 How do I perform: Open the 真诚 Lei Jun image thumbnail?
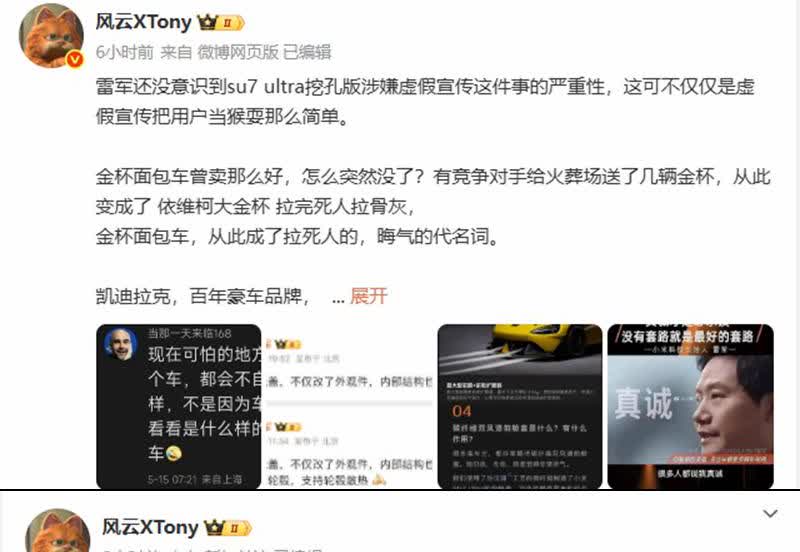690,407
